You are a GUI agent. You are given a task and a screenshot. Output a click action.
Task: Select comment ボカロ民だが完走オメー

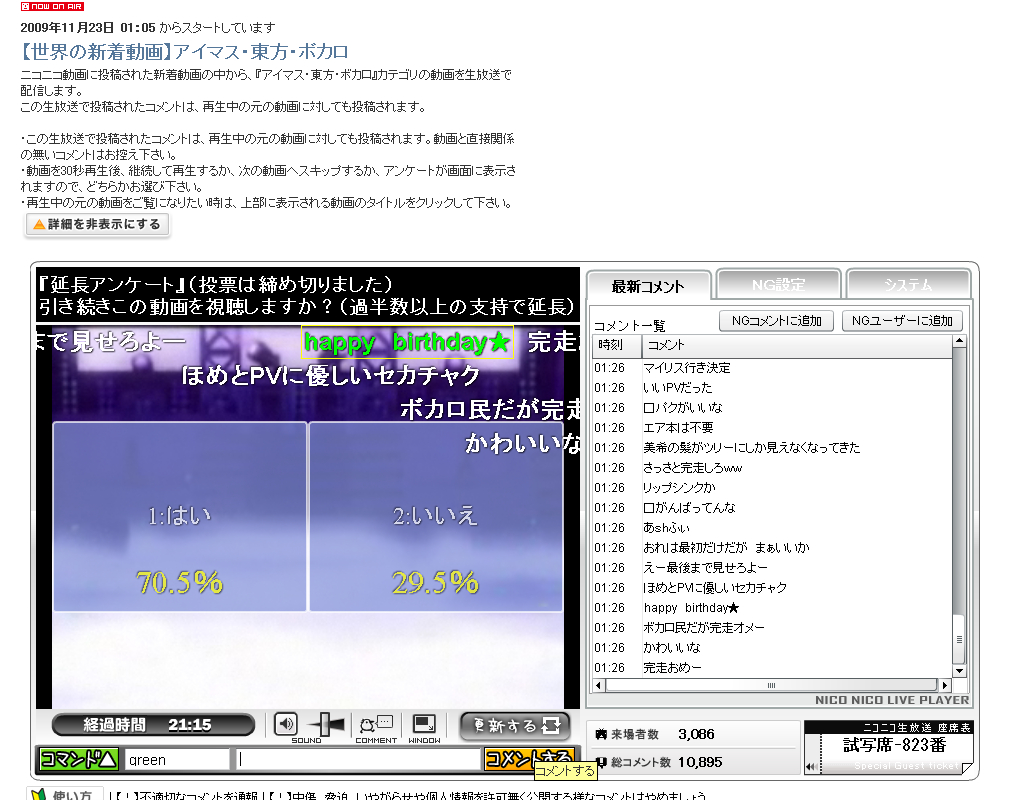pos(772,628)
